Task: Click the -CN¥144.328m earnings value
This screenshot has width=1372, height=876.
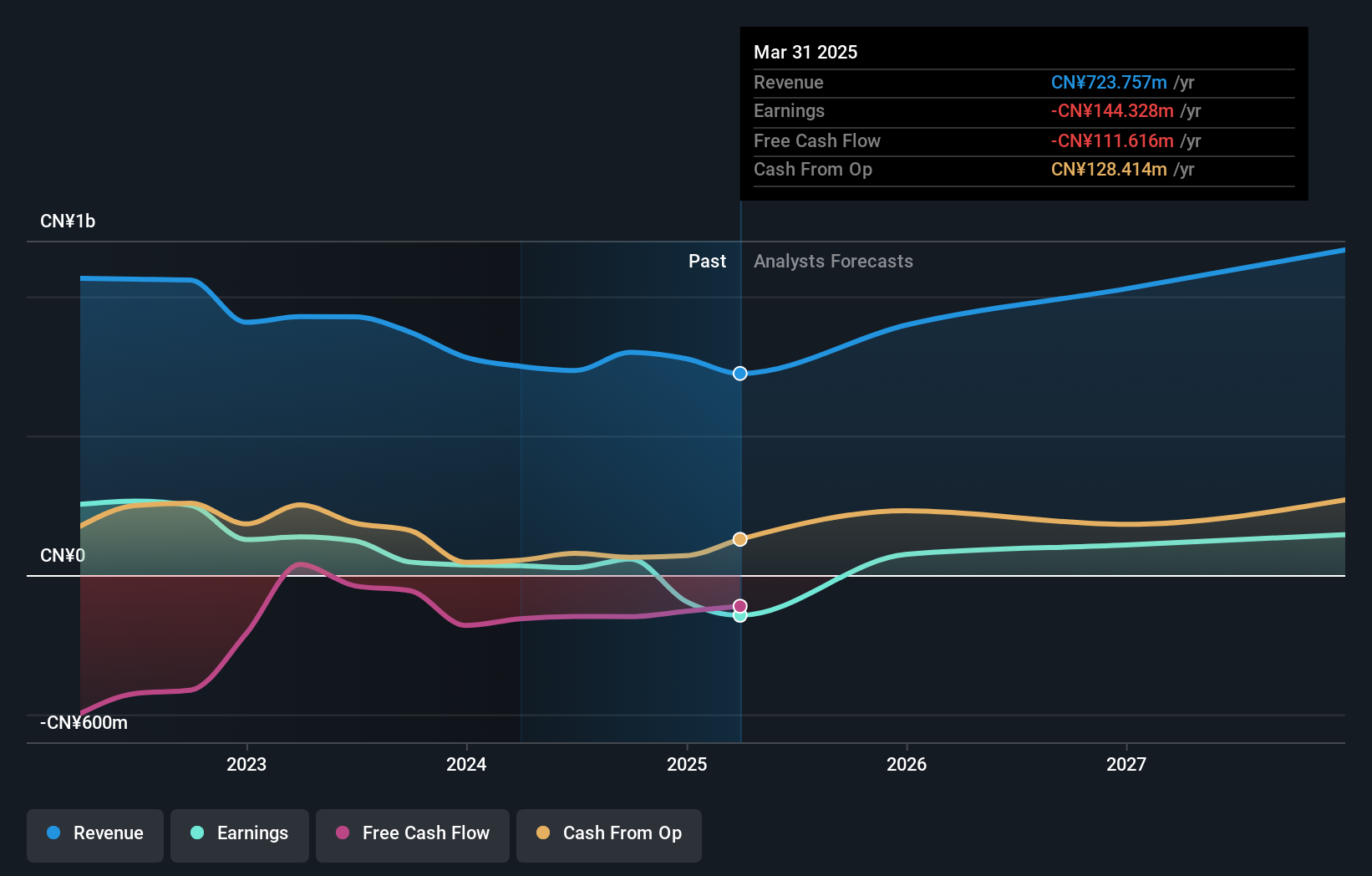Action: (1112, 111)
